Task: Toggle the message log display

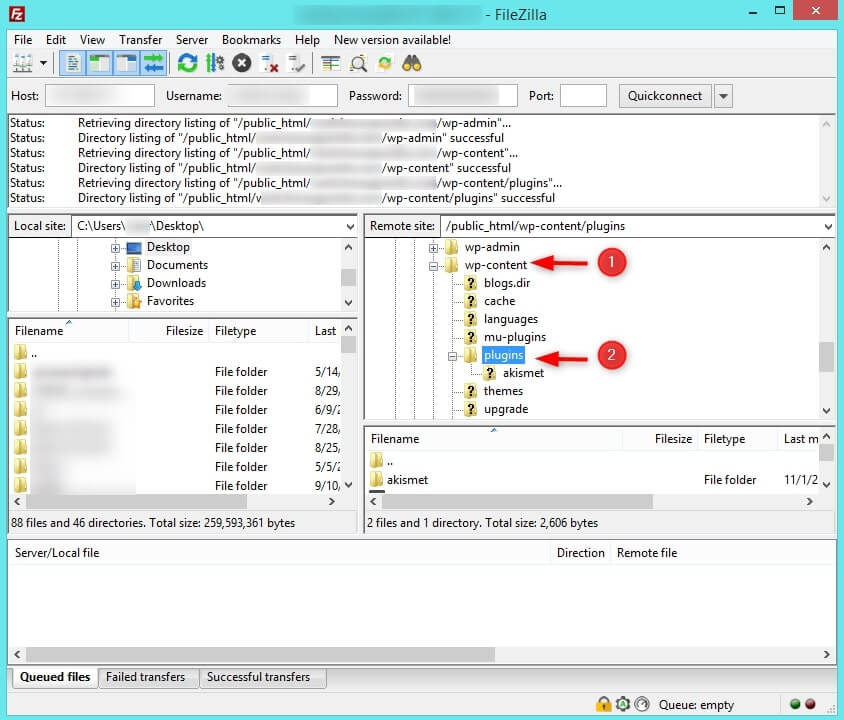Action: [73, 63]
